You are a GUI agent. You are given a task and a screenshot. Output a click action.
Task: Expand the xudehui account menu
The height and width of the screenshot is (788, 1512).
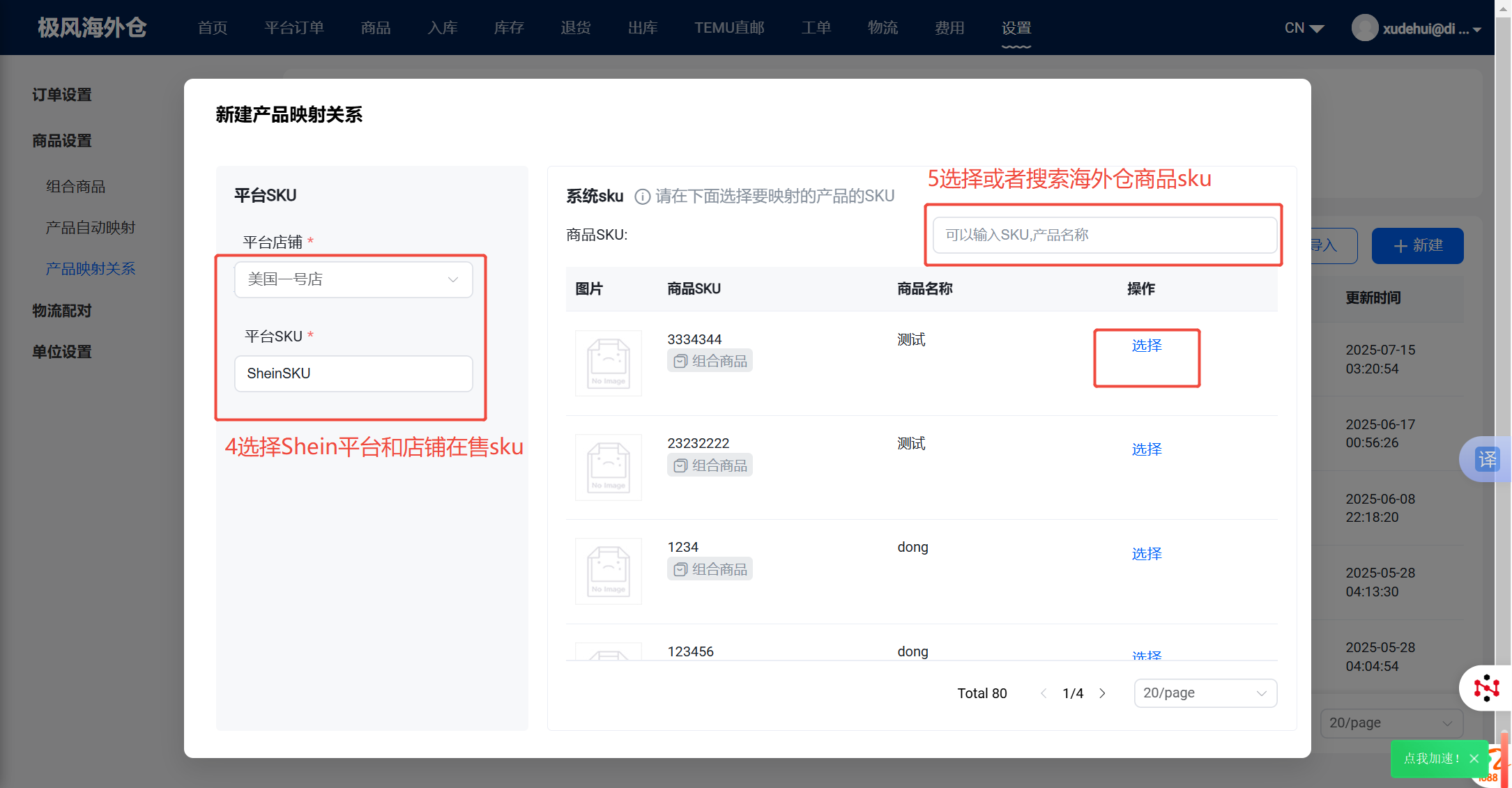[1432, 29]
